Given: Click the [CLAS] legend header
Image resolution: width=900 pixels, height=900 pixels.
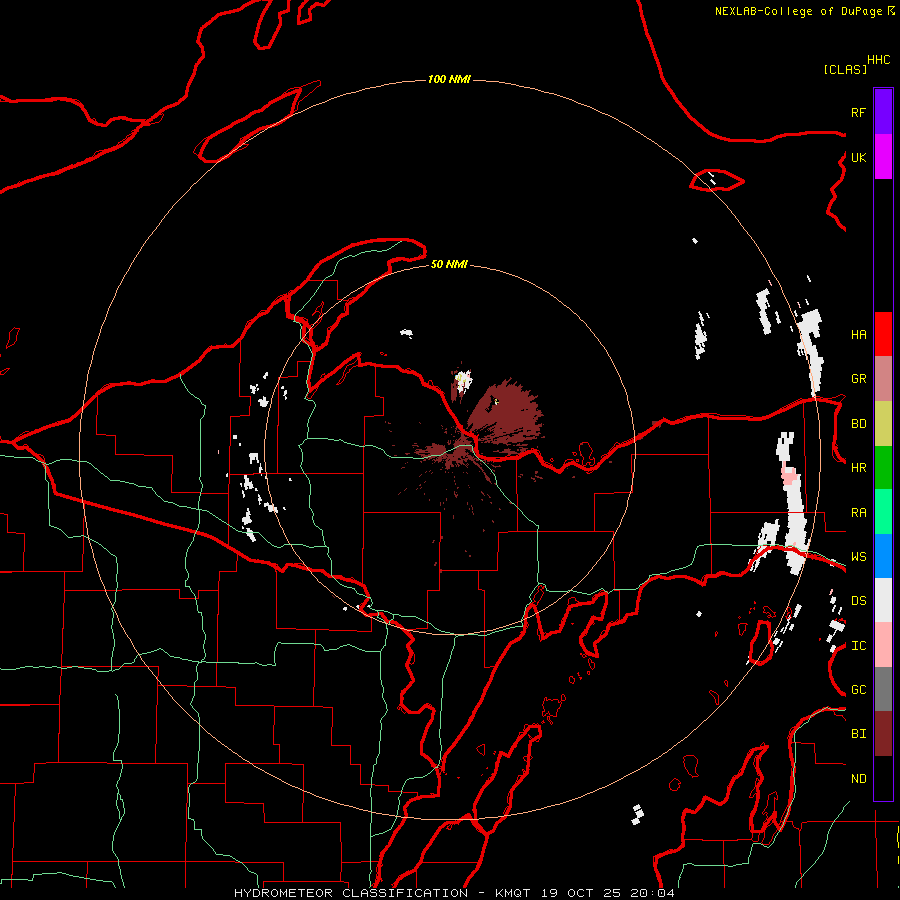Looking at the screenshot, I should [x=845, y=69].
